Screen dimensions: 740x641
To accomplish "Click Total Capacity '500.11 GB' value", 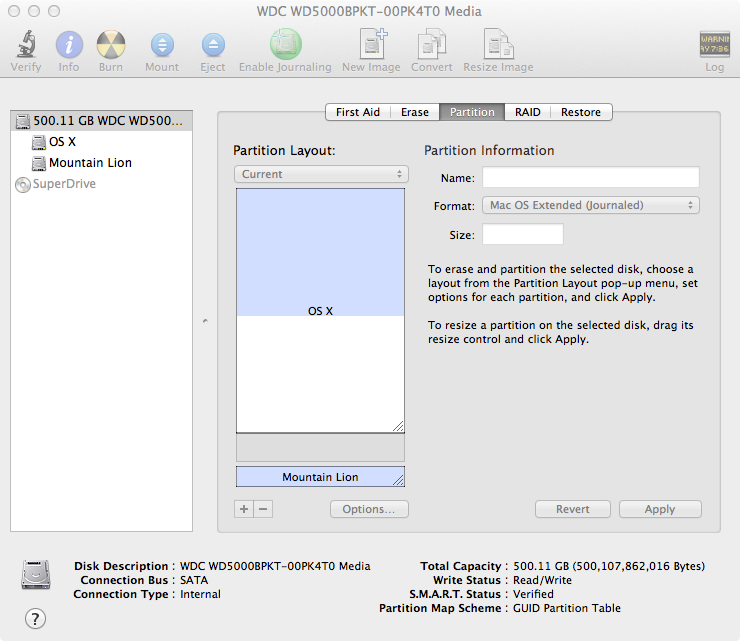I will [609, 566].
